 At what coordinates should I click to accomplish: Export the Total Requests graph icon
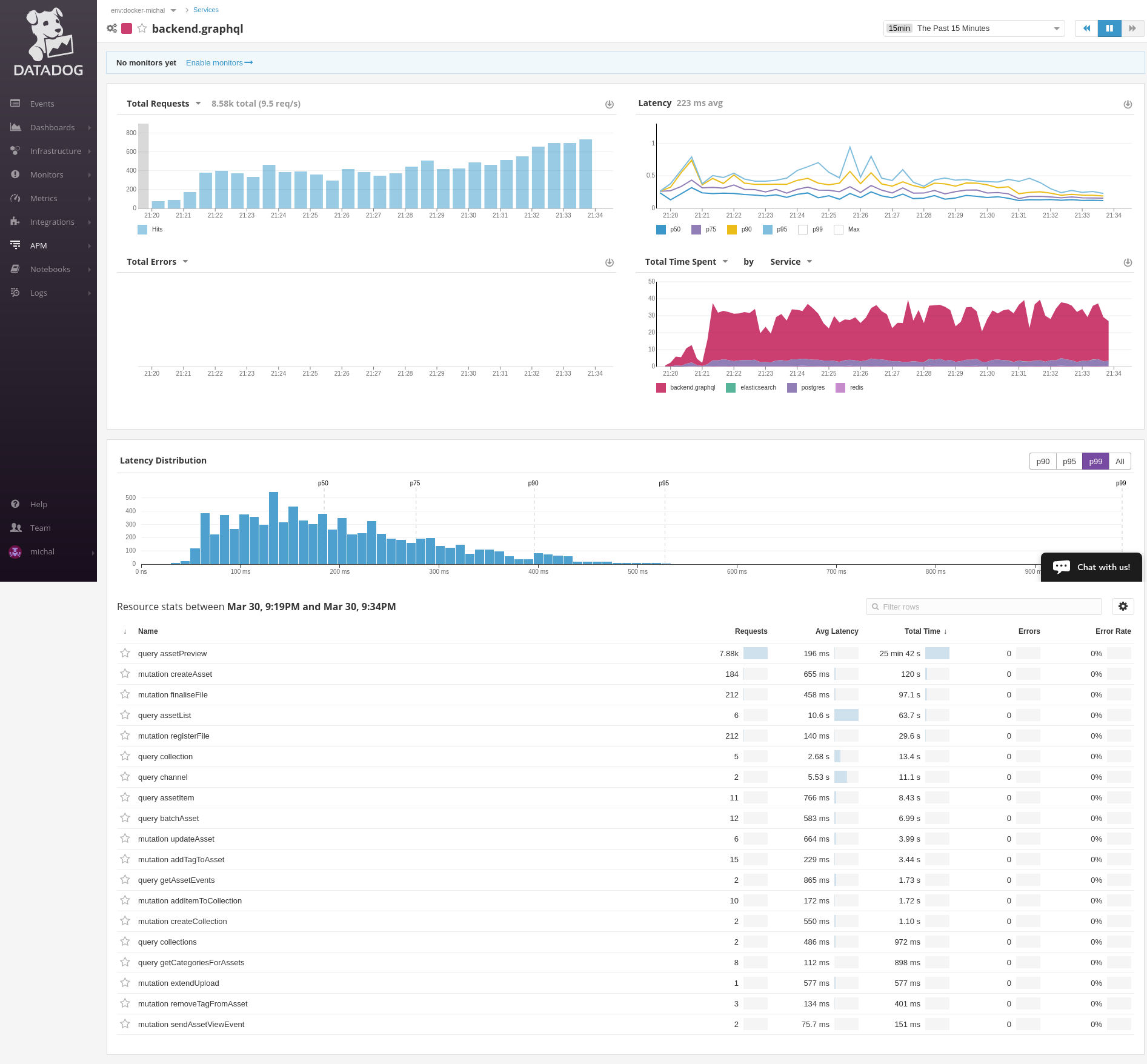point(610,104)
